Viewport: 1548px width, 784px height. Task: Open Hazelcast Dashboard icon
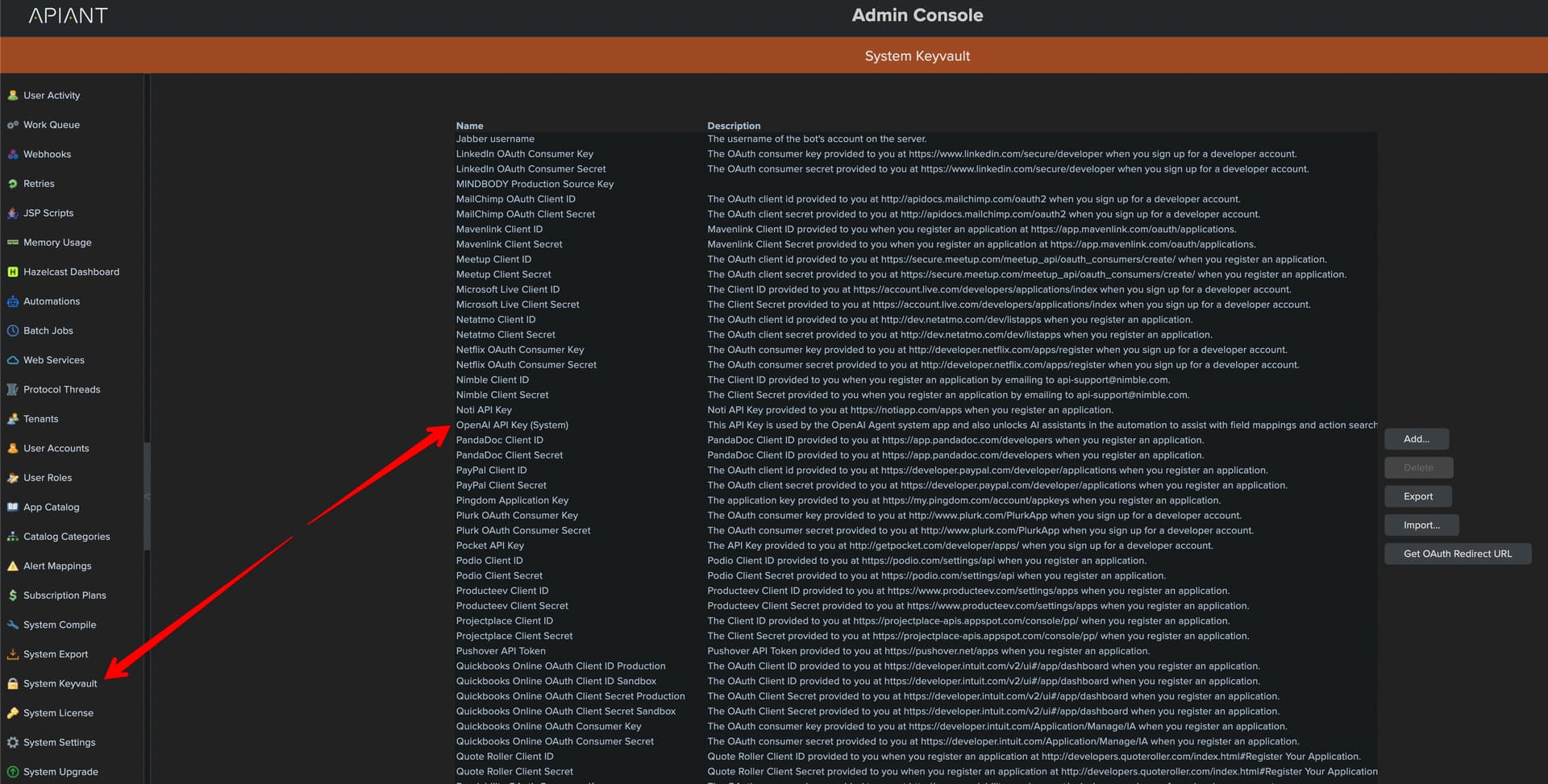click(x=13, y=272)
